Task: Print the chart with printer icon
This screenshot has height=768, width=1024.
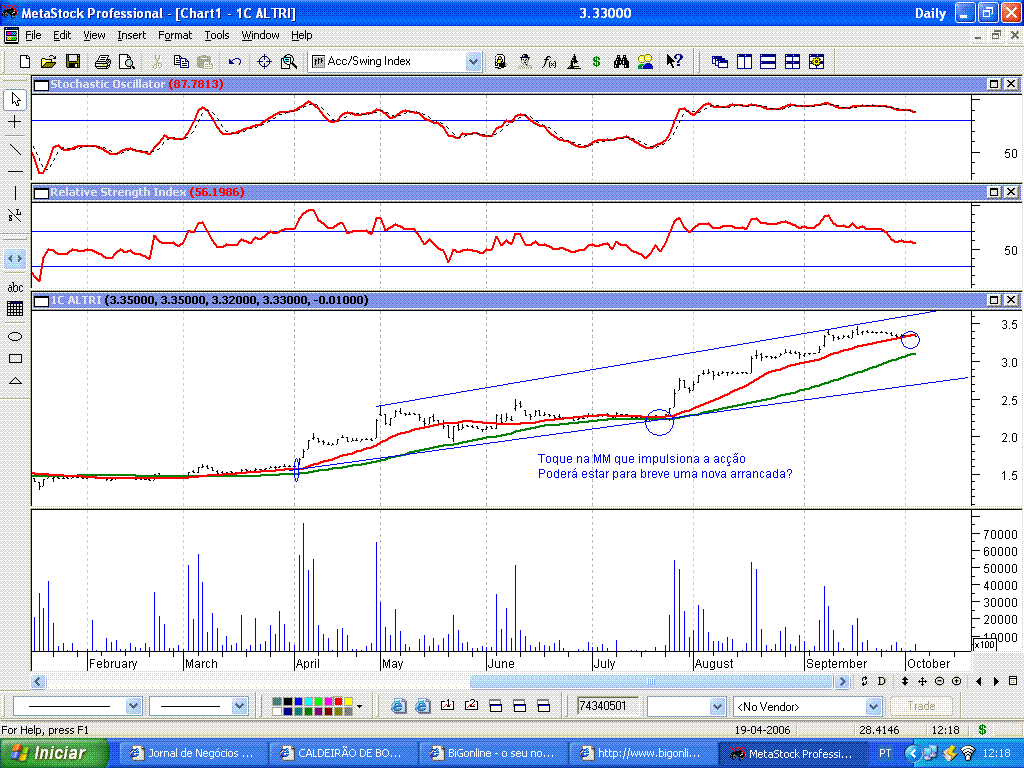Action: pos(103,61)
